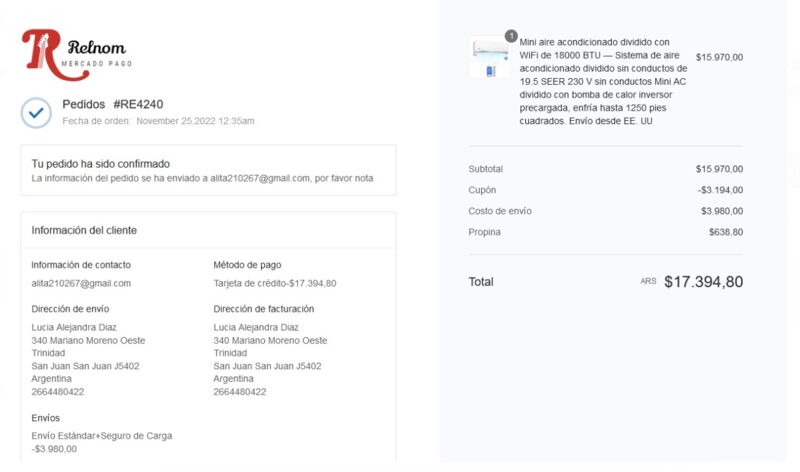
Task: Click the email in the confirmation message
Action: [260, 178]
